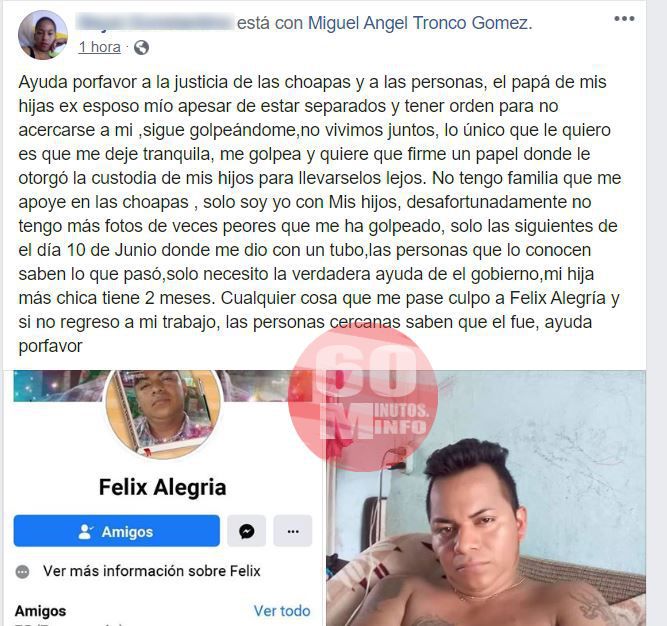The image size is (667, 626).
Task: Click Ver todo friends link
Action: click(282, 611)
